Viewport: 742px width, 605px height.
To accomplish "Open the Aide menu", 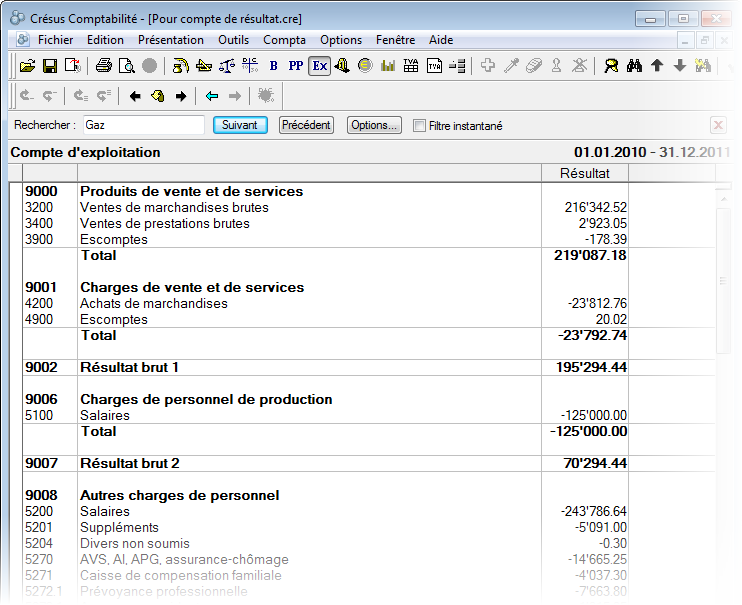I will pos(441,40).
